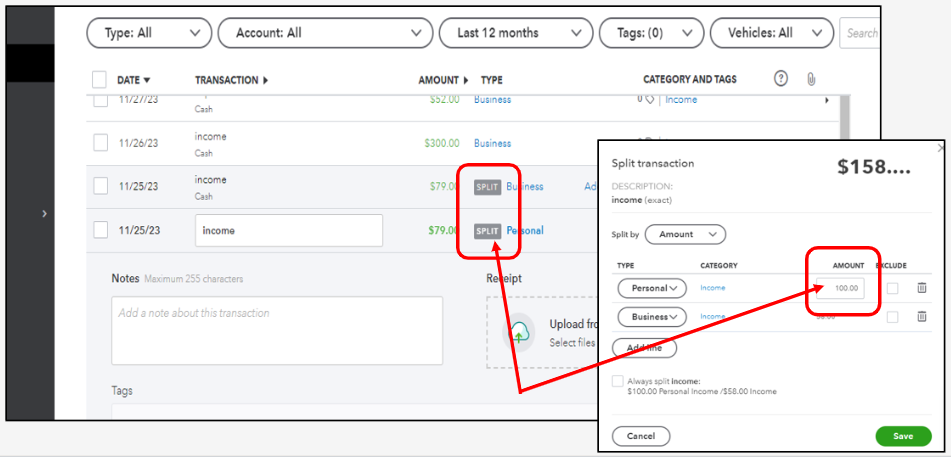Expand the collapsed left sidebar chevron
Image resolution: width=951 pixels, height=457 pixels.
pos(44,213)
